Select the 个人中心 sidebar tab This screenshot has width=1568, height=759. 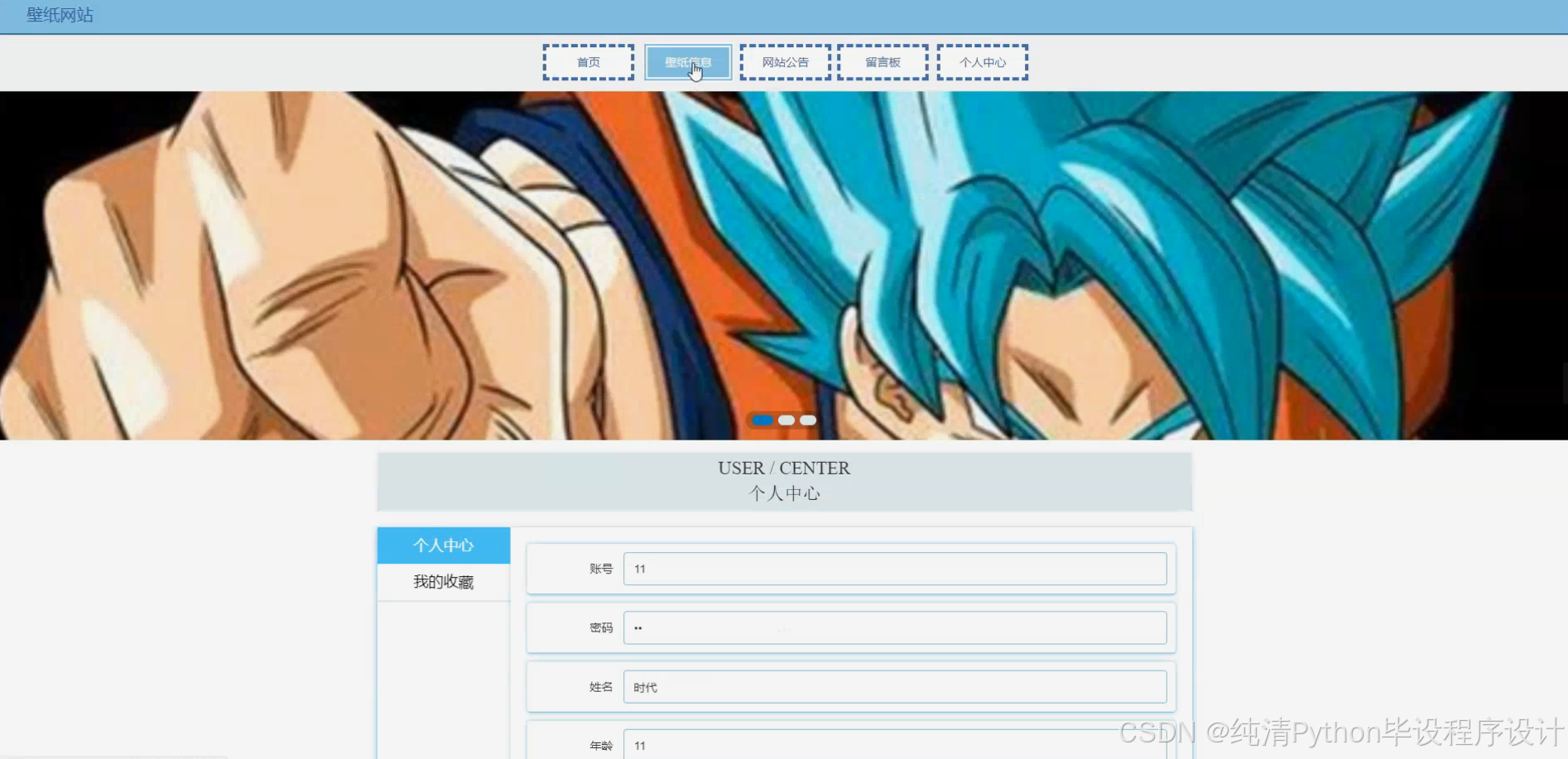click(x=444, y=545)
